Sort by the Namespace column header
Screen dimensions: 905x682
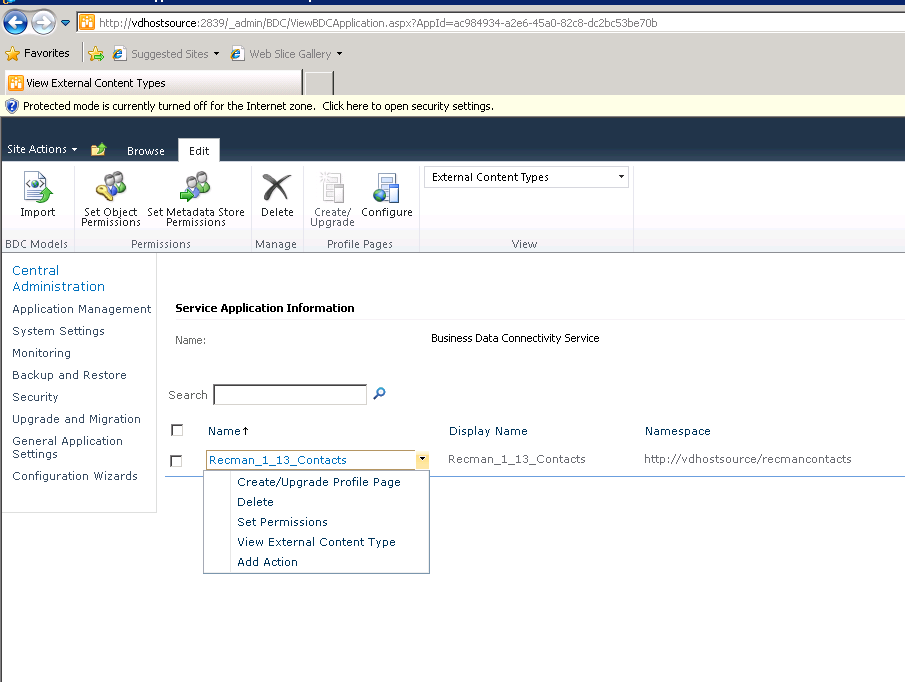(678, 431)
